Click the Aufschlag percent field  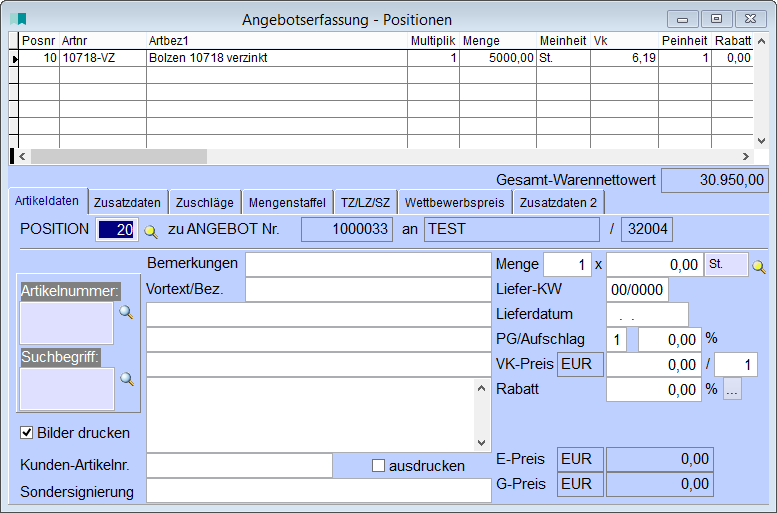[670, 340]
